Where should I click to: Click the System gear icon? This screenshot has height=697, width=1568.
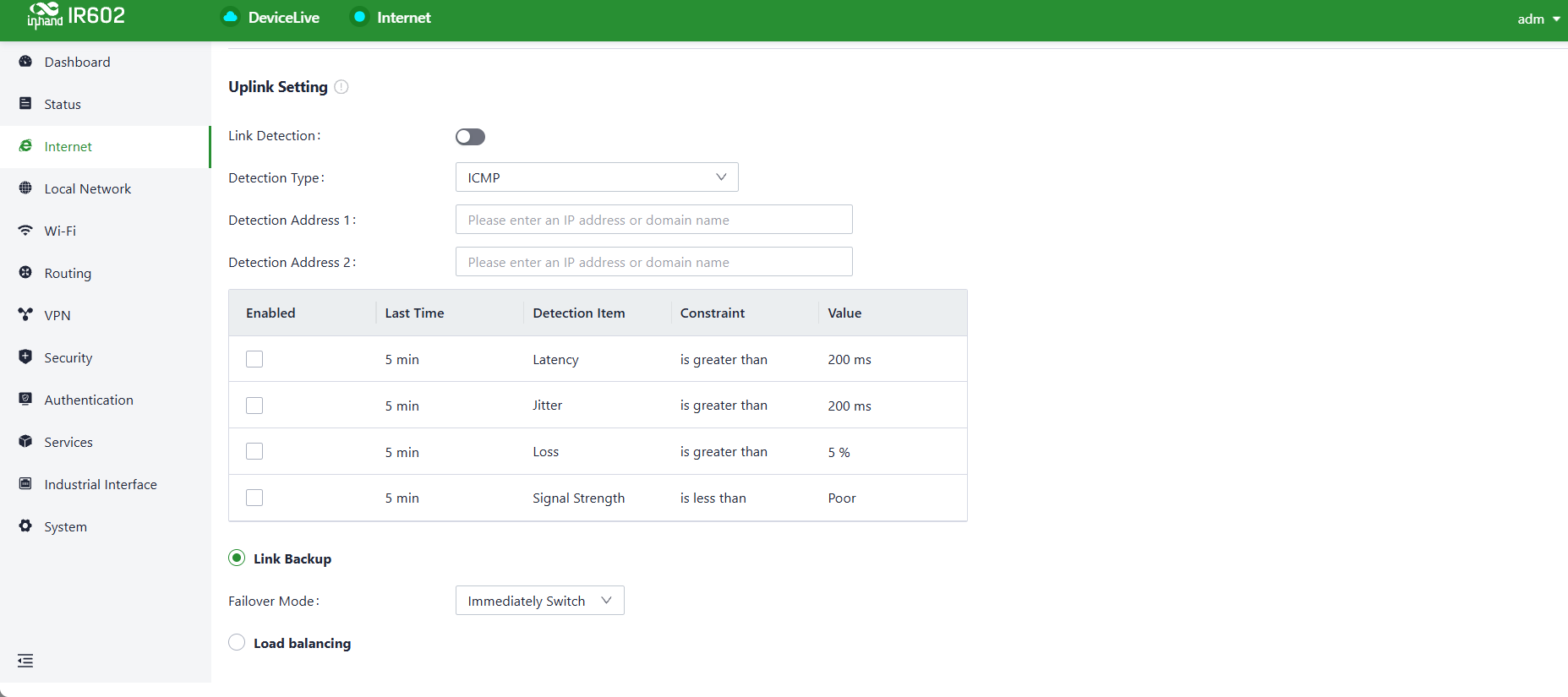click(x=25, y=525)
